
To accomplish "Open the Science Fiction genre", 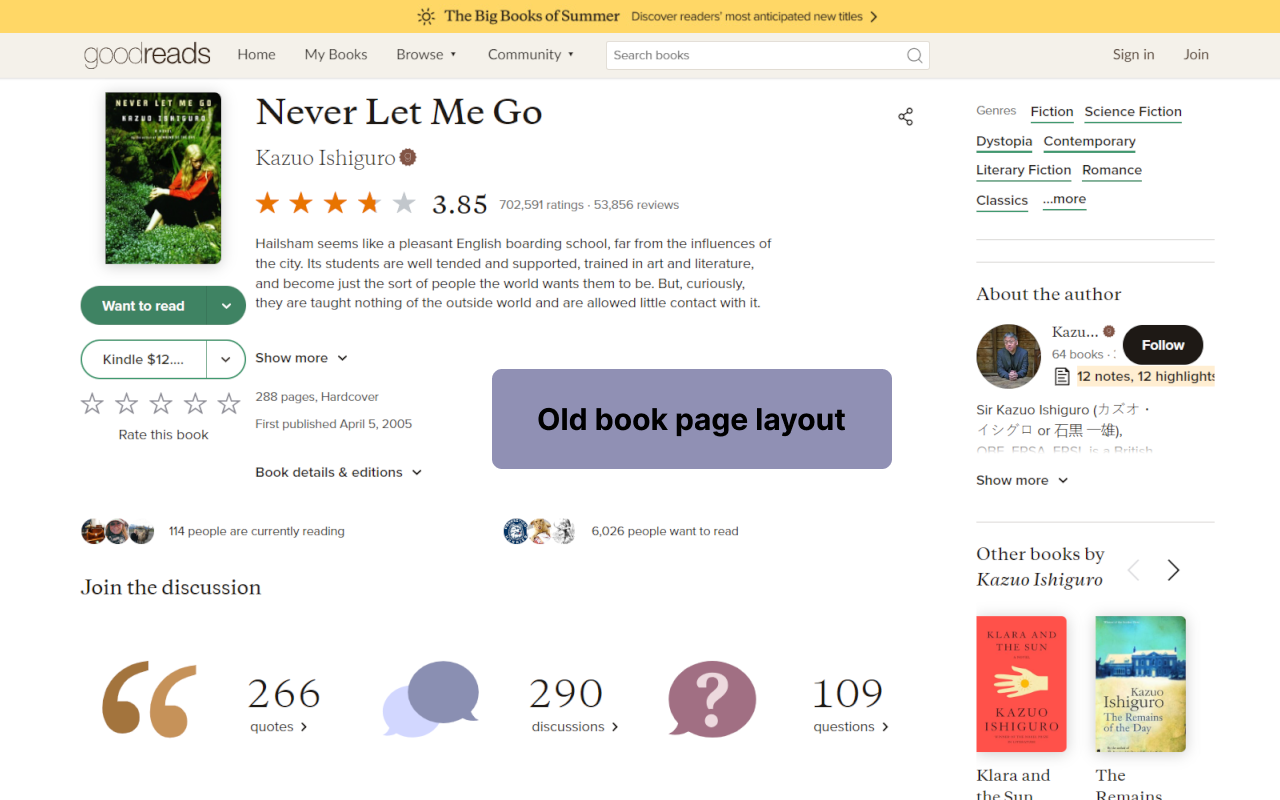I will coord(1133,112).
